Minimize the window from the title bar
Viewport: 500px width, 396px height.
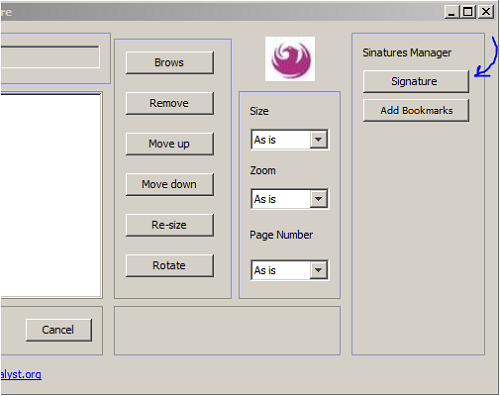point(452,12)
